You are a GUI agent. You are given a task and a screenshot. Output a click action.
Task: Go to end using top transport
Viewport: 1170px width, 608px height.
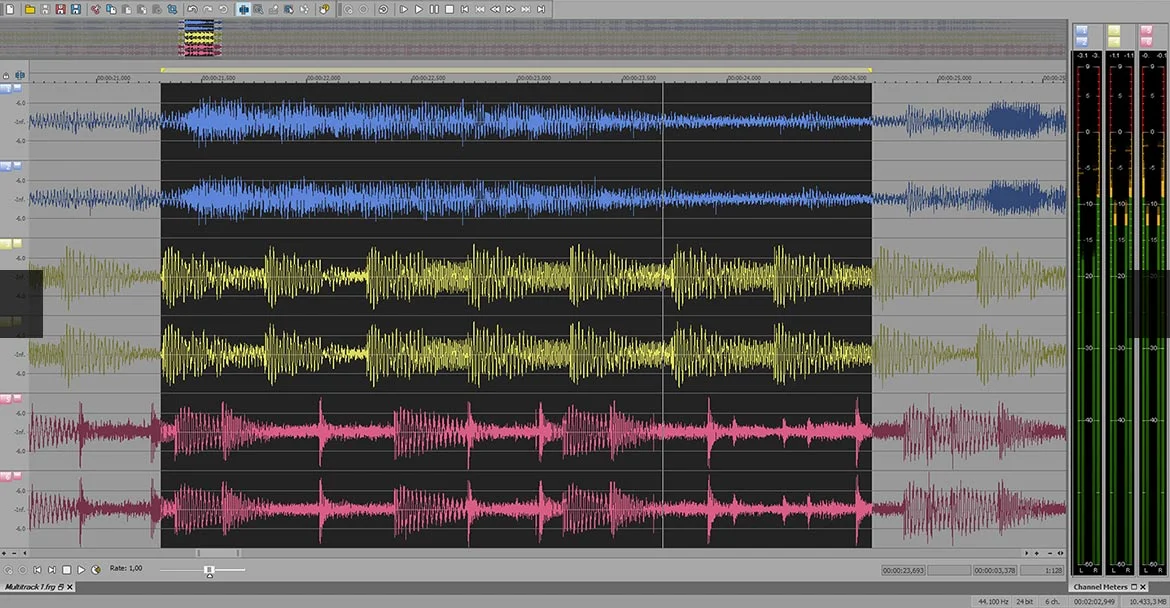click(x=541, y=10)
